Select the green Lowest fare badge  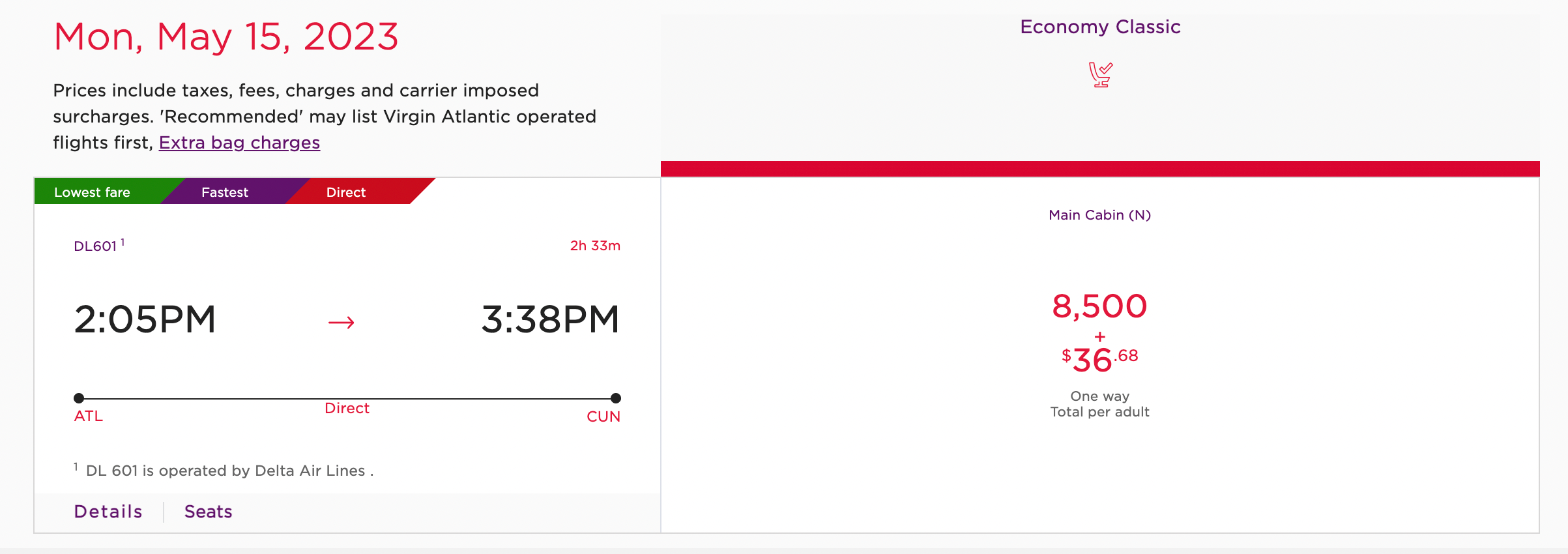coord(93,192)
